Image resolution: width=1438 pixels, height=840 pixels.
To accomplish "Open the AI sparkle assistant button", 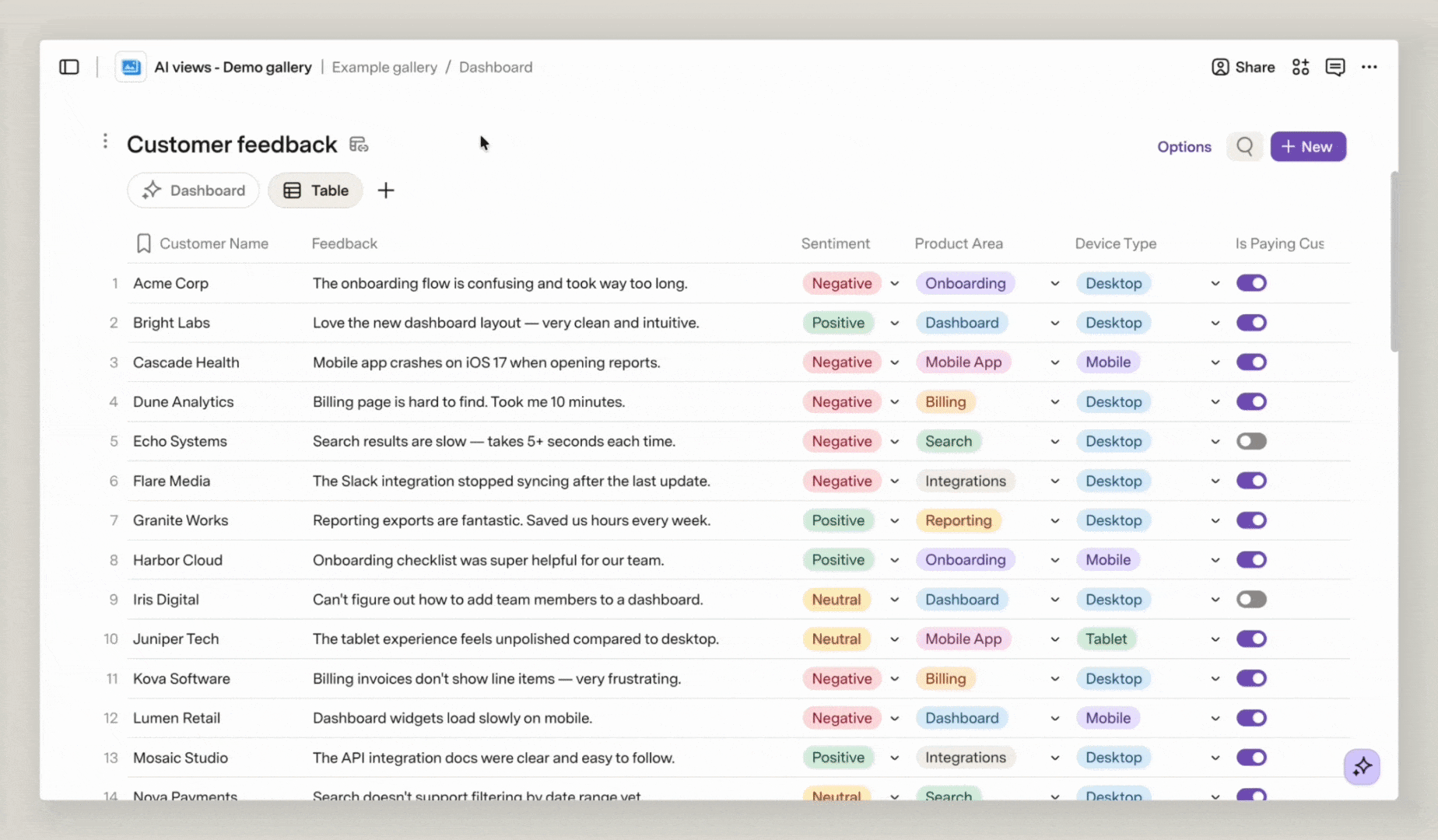I will pos(1362,767).
